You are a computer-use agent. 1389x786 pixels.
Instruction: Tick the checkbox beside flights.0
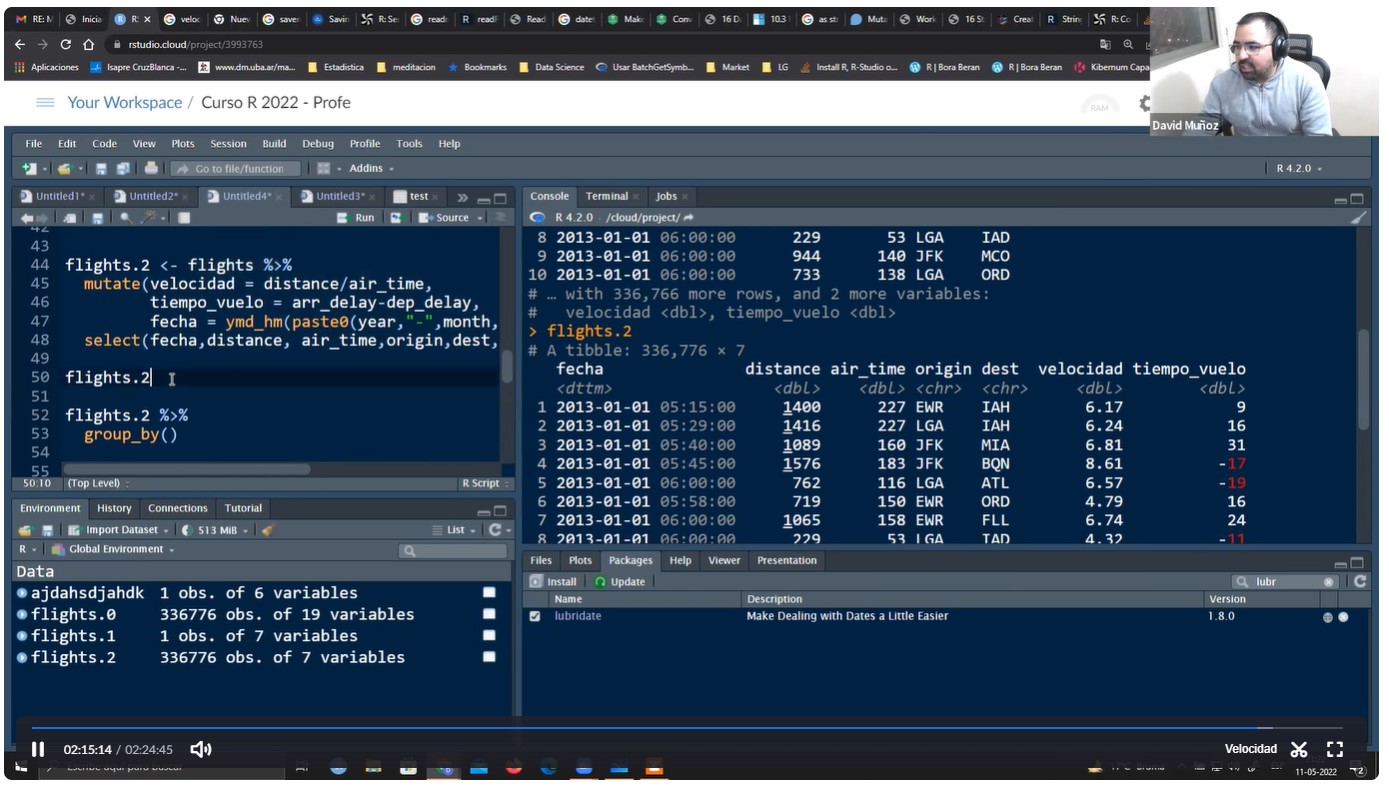tap(489, 614)
